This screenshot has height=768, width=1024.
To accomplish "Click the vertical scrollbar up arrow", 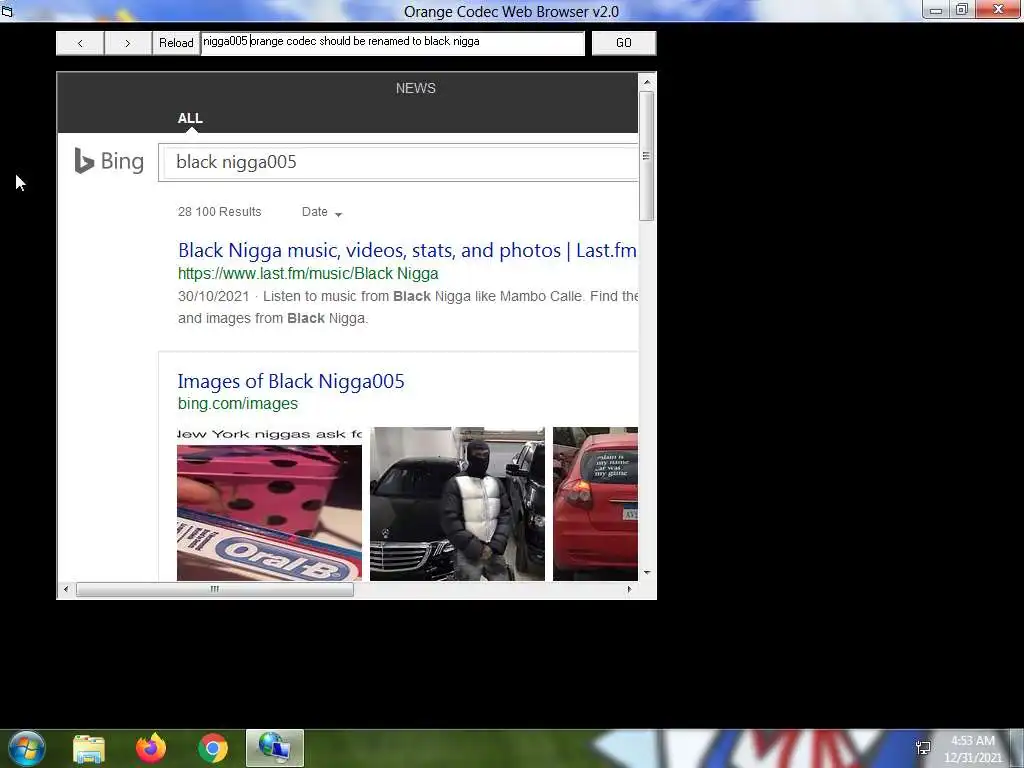I will coord(647,82).
